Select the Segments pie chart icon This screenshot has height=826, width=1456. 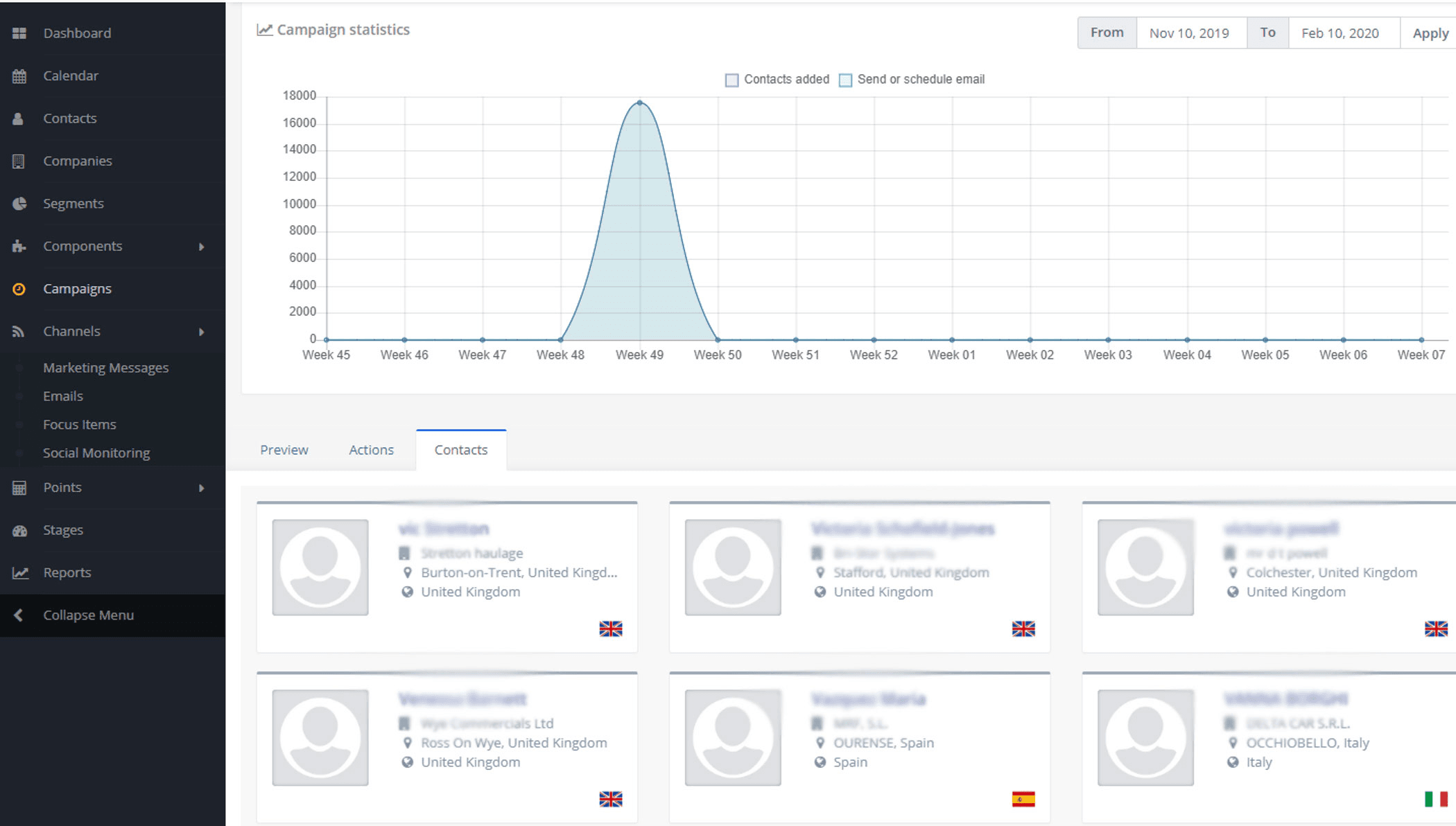pyautogui.click(x=19, y=204)
